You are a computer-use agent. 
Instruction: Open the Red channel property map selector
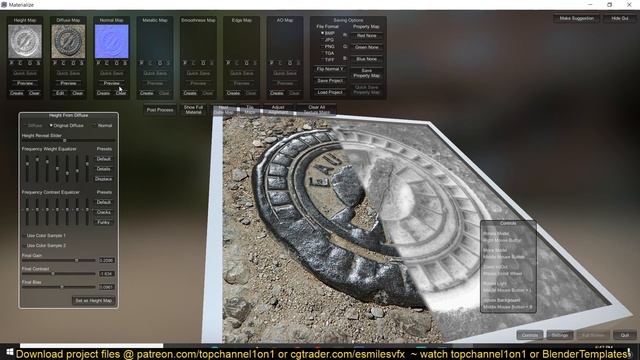tap(367, 36)
